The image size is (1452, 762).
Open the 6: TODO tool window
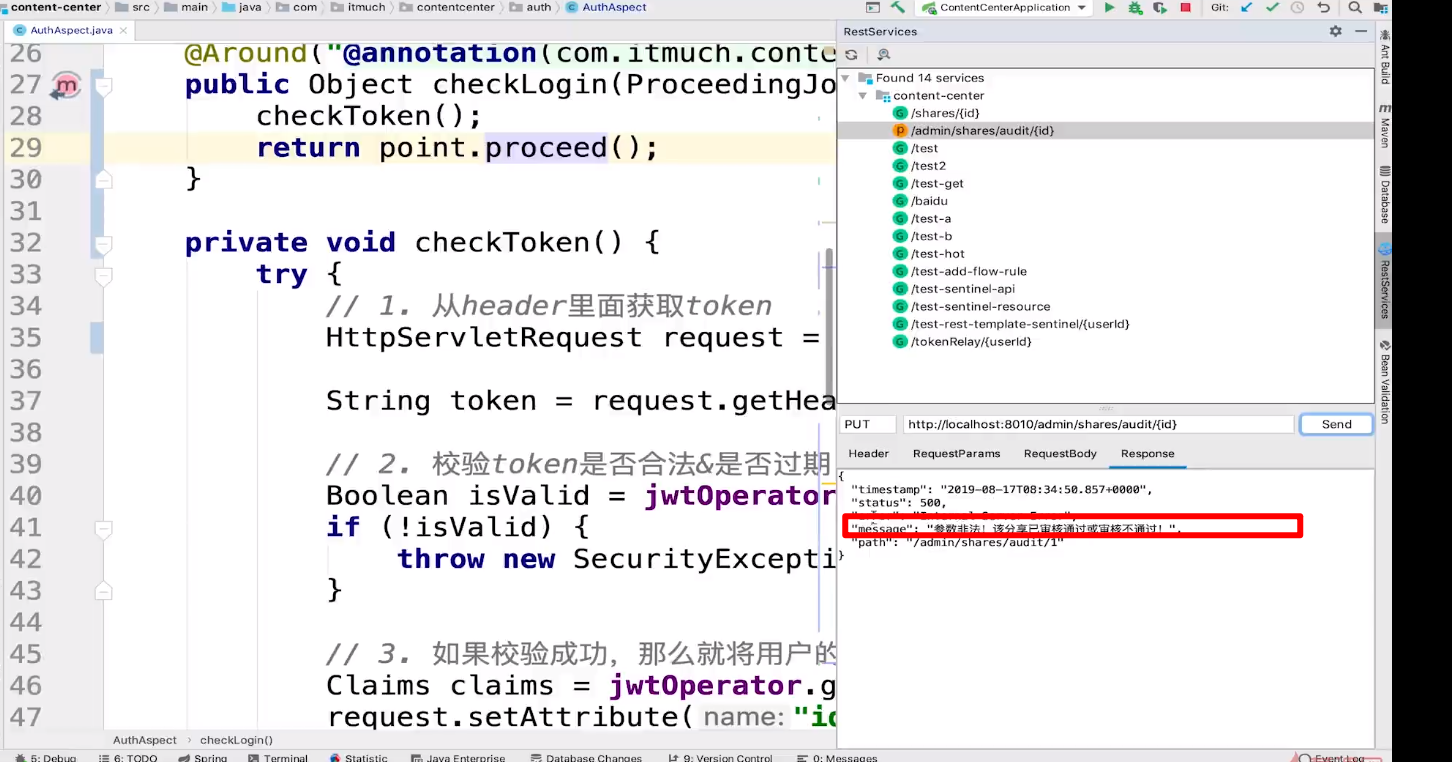pyautogui.click(x=130, y=757)
